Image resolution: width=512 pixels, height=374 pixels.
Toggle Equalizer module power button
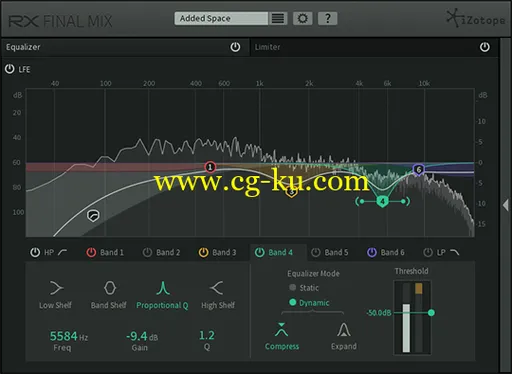point(235,47)
